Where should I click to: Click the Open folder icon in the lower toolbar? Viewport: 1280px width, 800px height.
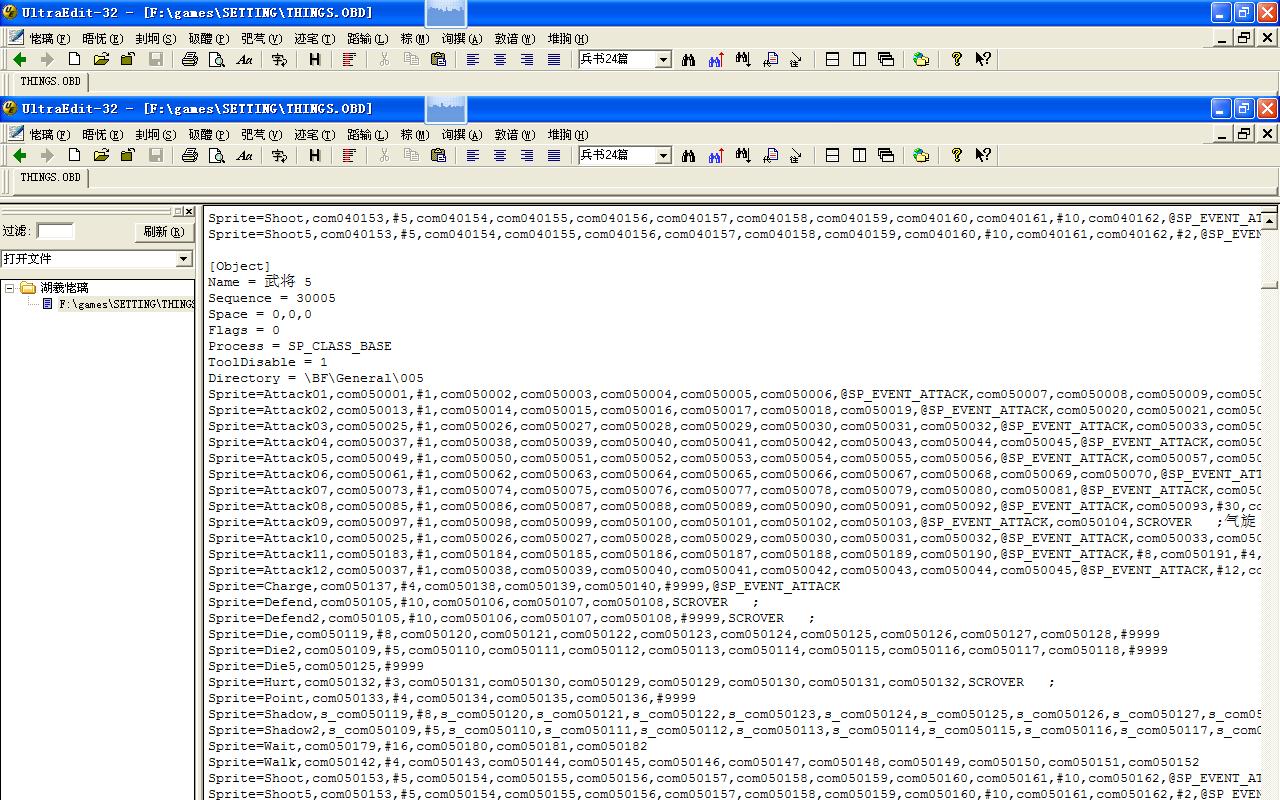(101, 155)
